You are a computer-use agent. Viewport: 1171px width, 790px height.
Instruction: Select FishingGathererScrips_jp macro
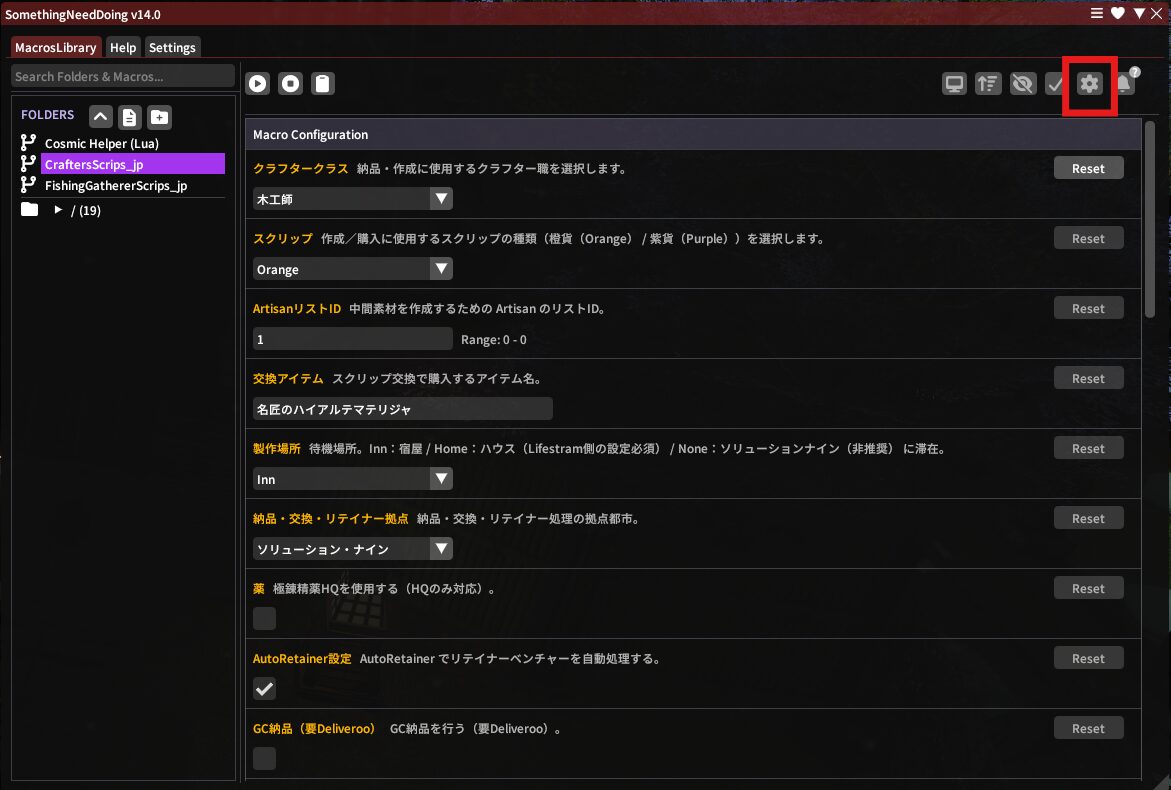pos(115,185)
